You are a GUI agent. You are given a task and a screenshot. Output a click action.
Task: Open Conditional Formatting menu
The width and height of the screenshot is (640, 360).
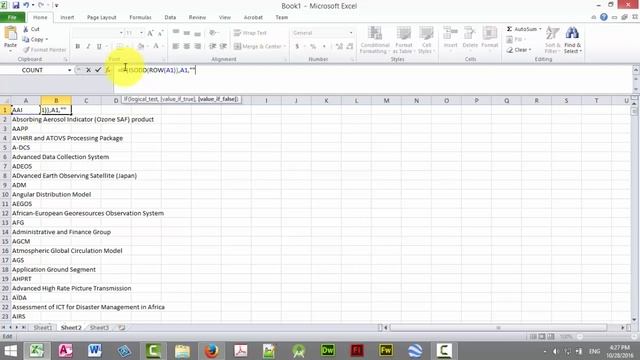pos(375,40)
